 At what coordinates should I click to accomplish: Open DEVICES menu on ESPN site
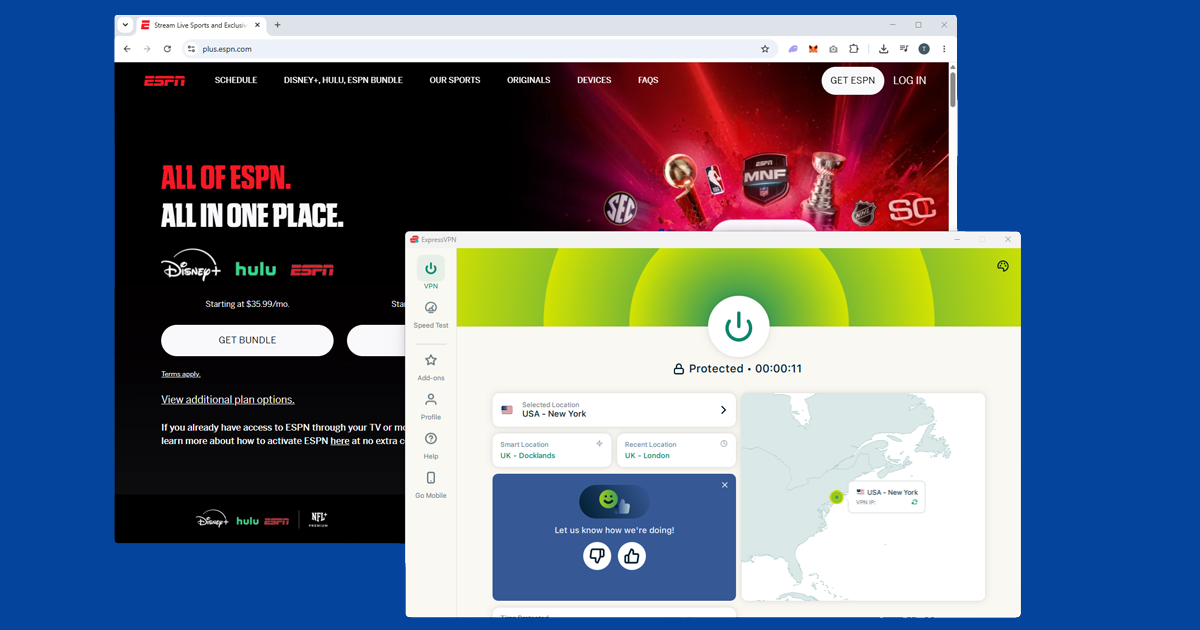click(594, 80)
